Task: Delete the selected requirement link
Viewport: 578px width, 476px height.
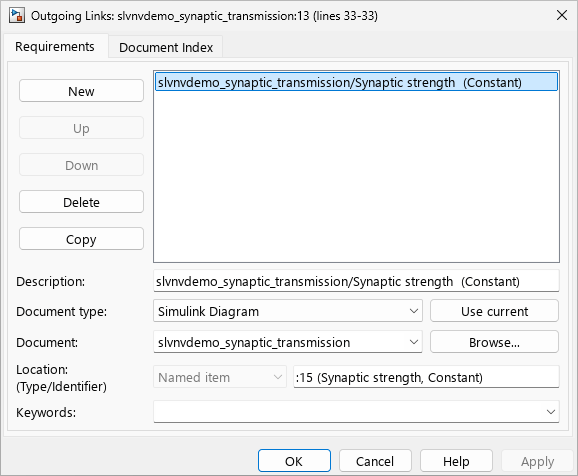Action: coord(81,202)
